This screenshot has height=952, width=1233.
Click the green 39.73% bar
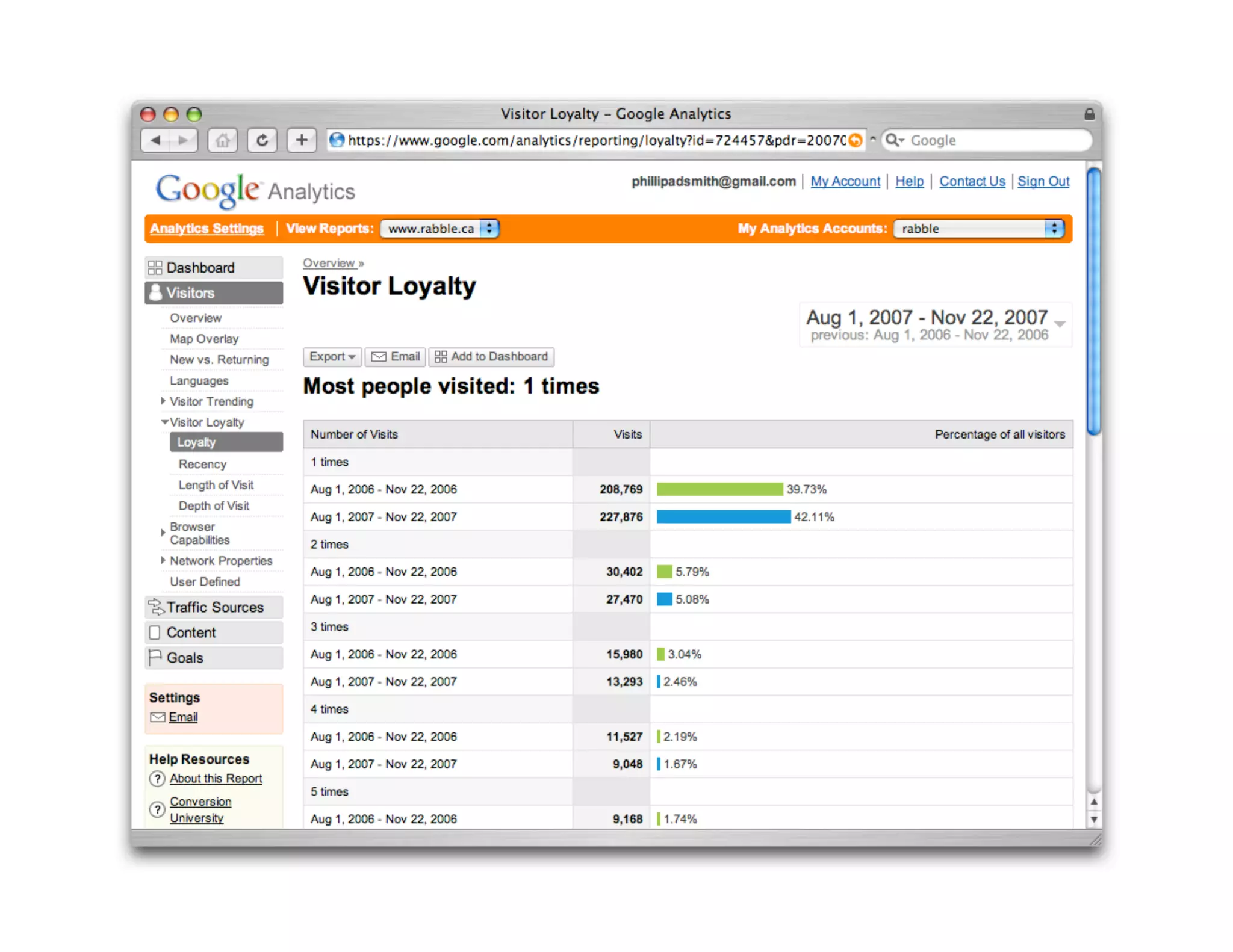[x=720, y=489]
